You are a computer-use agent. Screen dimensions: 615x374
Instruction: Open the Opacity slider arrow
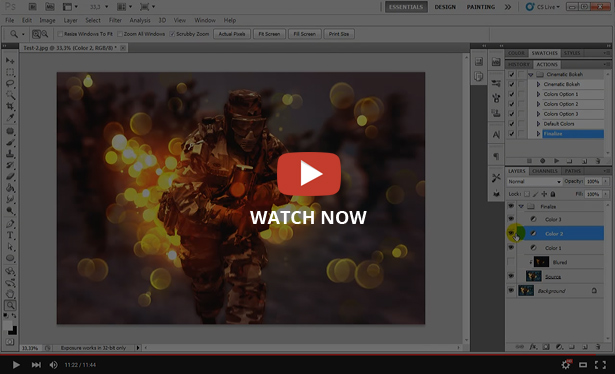(x=606, y=182)
